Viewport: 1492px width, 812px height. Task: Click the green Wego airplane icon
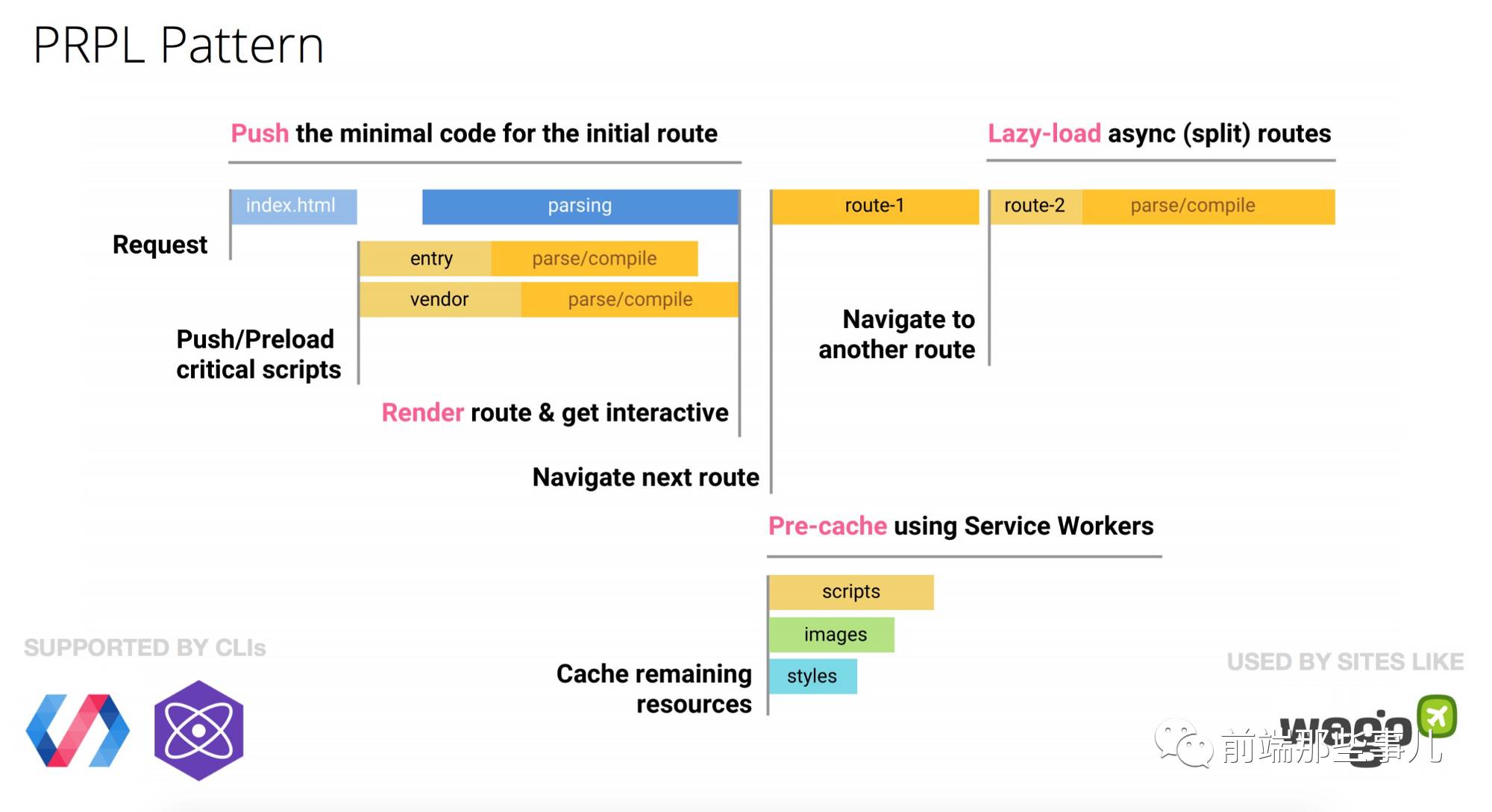click(1437, 716)
